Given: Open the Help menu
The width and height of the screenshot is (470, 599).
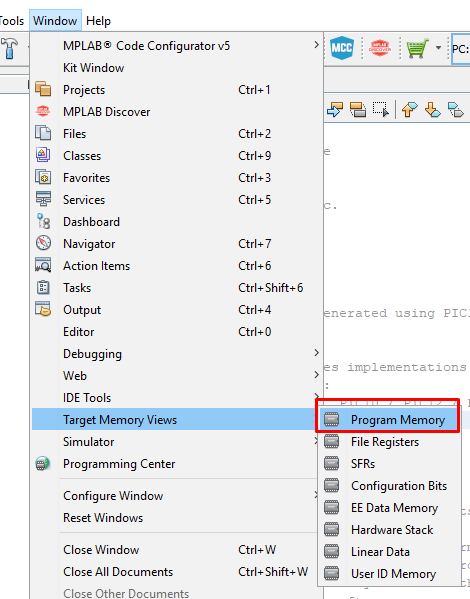Looking at the screenshot, I should [98, 21].
